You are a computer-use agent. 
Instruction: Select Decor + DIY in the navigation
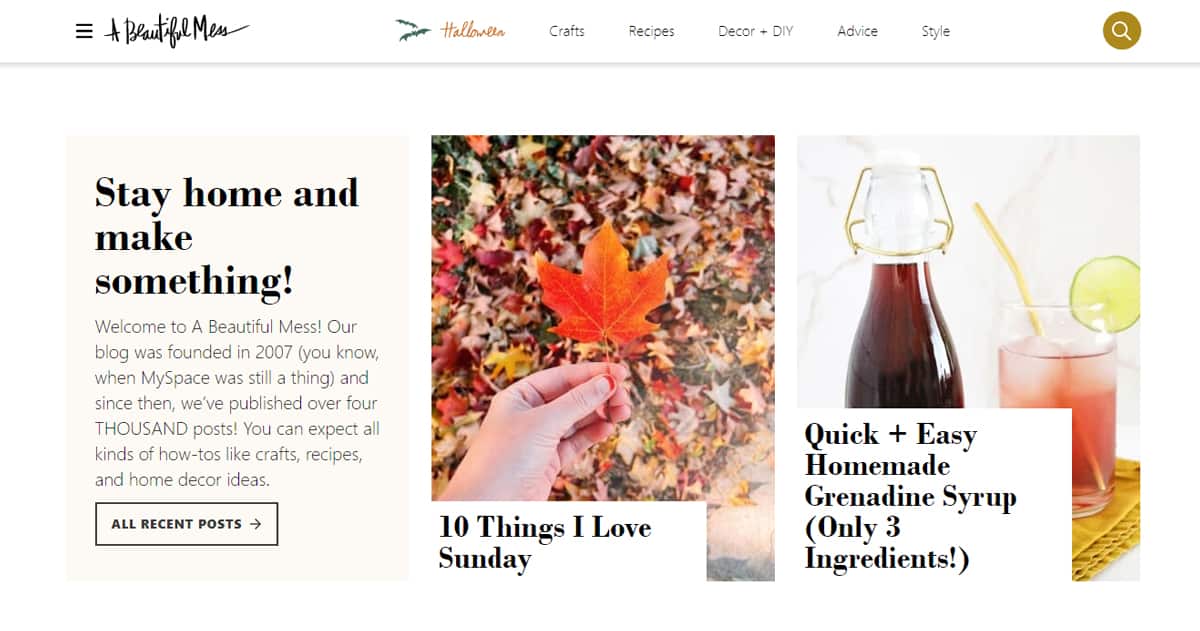tap(755, 31)
